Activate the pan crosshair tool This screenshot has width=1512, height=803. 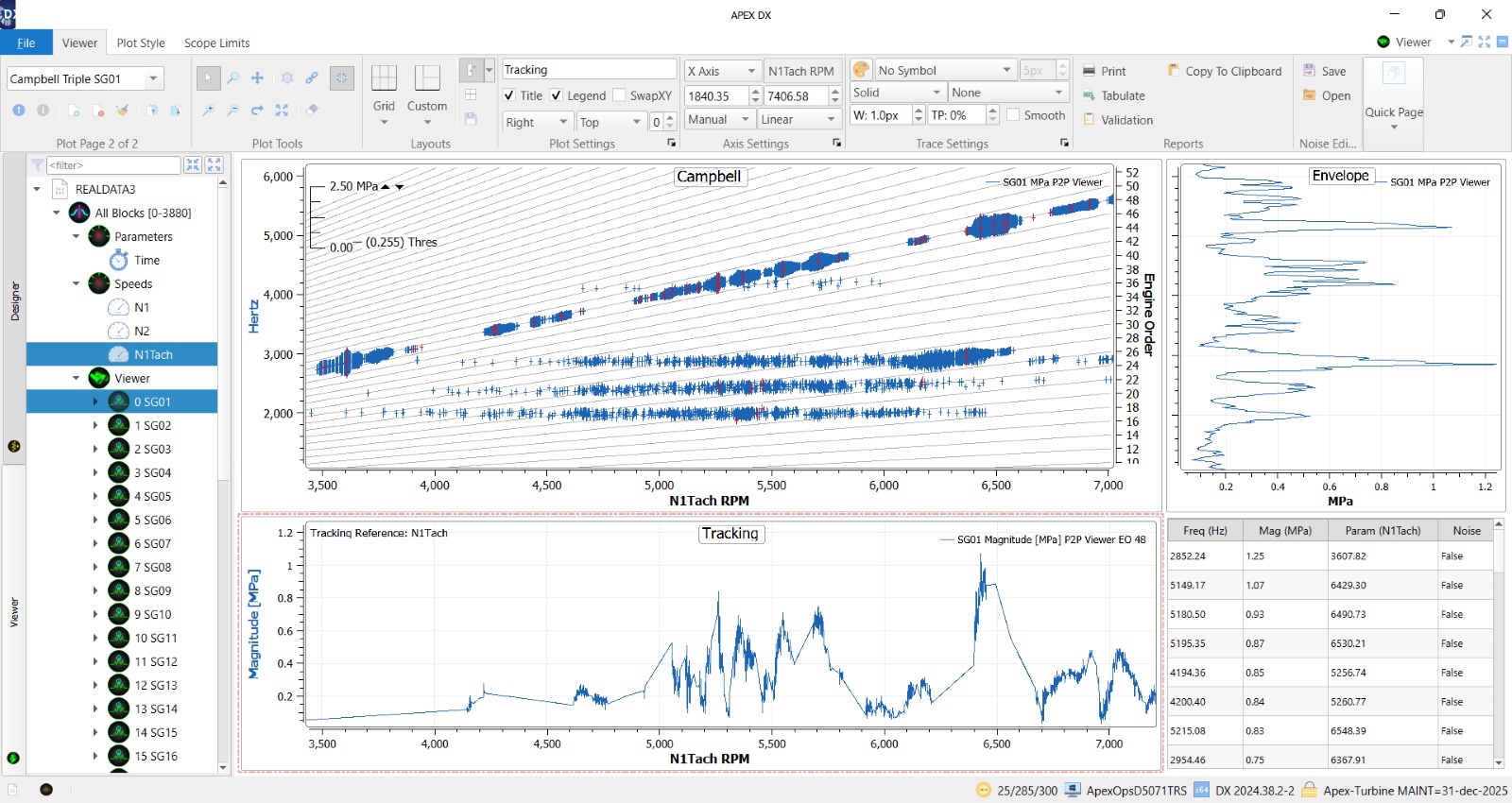(257, 78)
